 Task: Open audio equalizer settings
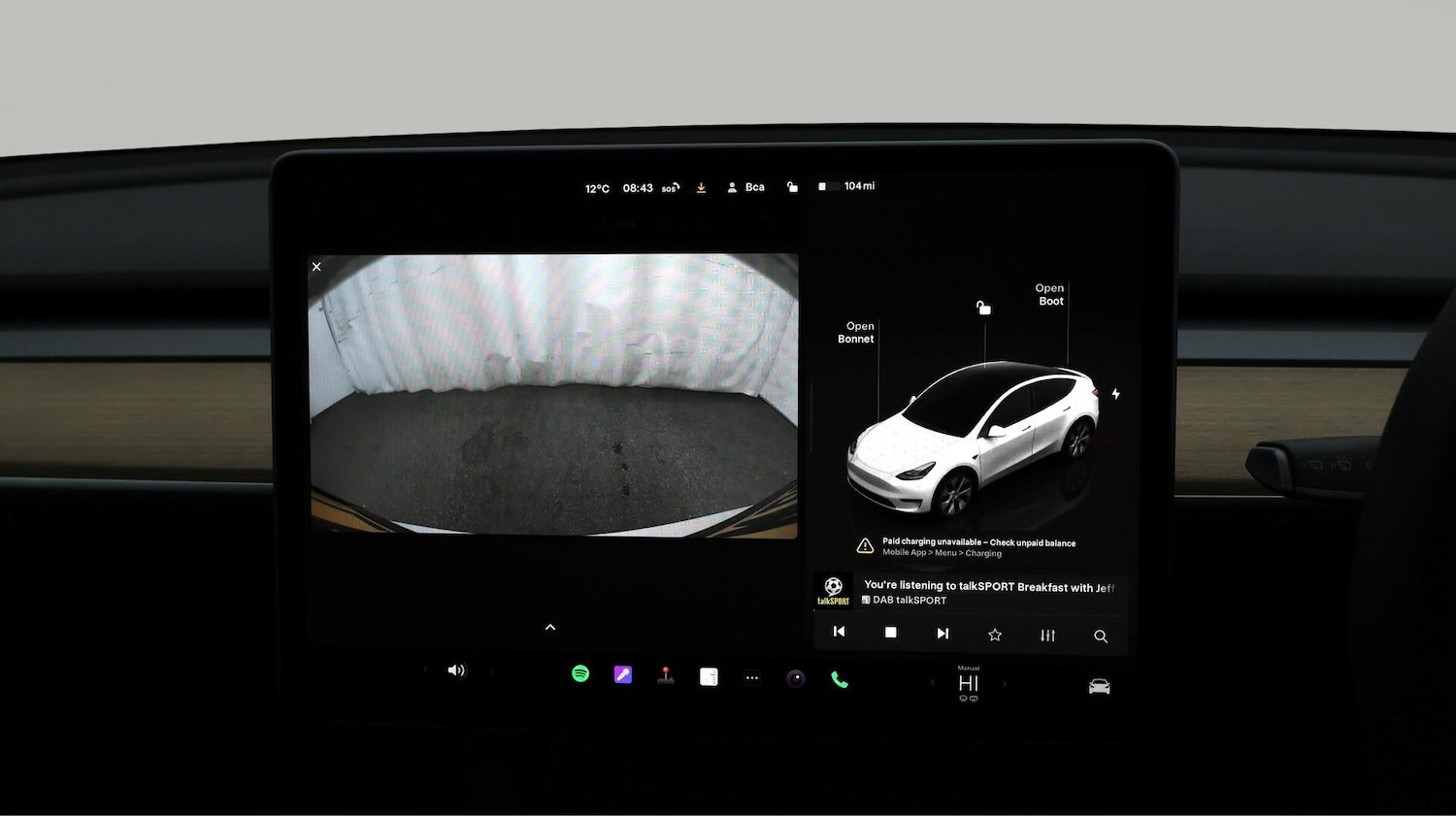[x=1047, y=636]
